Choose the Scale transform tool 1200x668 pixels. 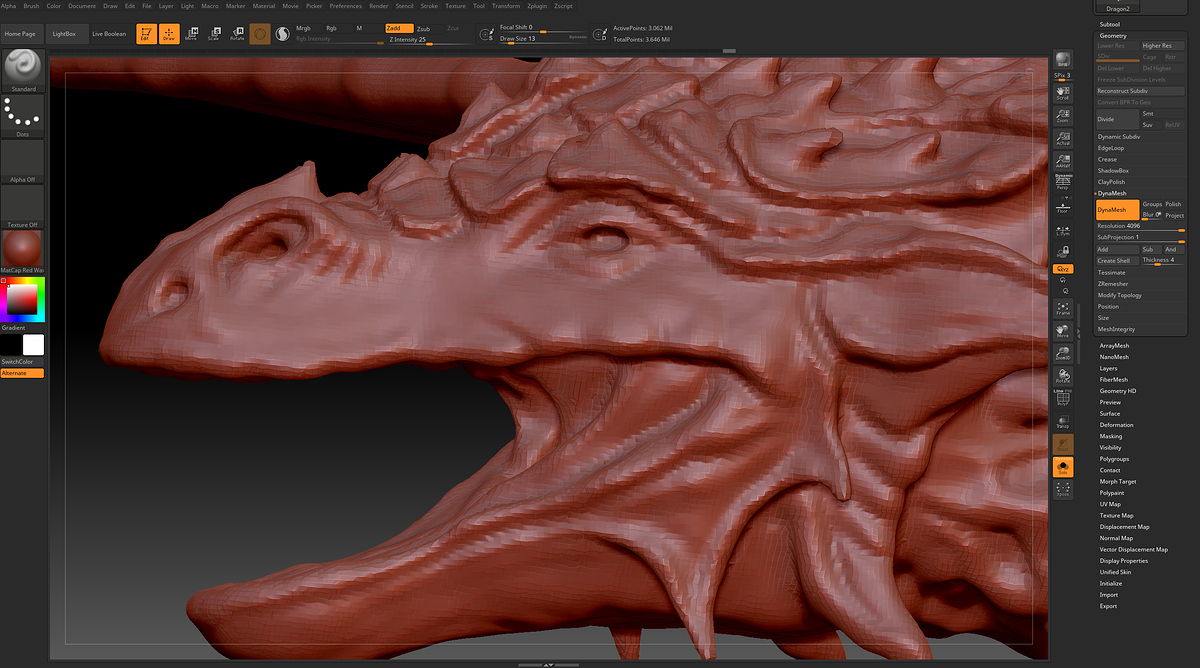click(214, 34)
